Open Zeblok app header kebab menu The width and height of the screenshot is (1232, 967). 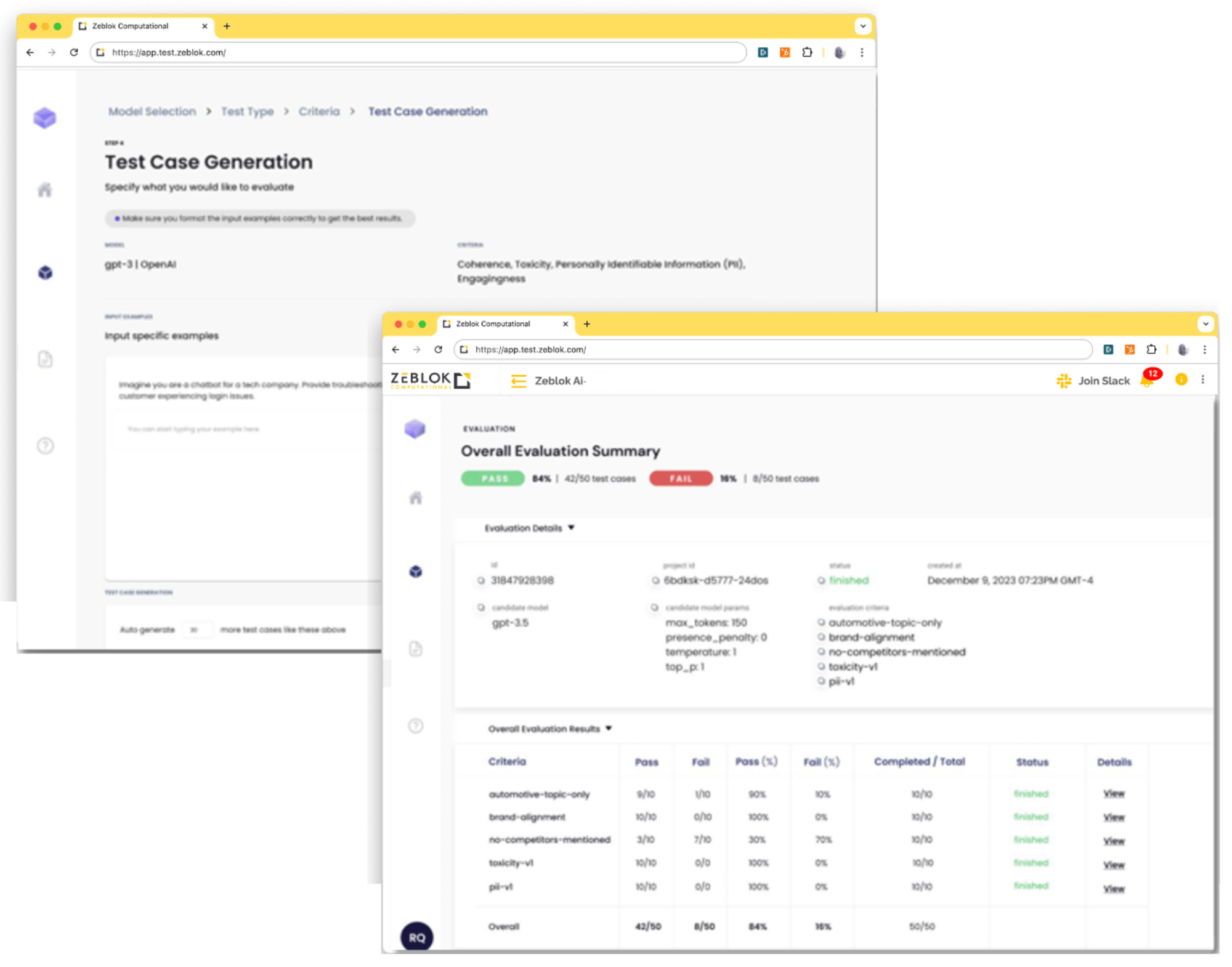tap(1202, 379)
